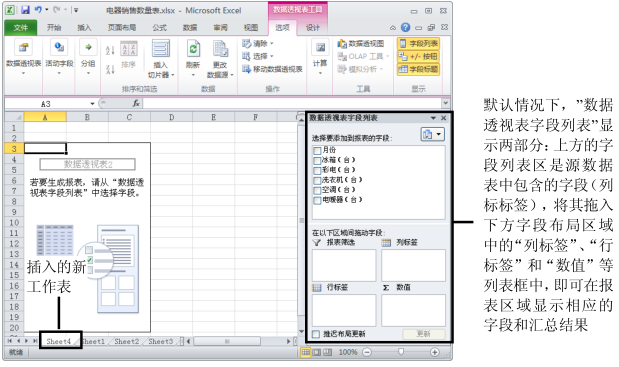Expand the formula bar with its arrow
The width and height of the screenshot is (619, 367).
(x=445, y=103)
